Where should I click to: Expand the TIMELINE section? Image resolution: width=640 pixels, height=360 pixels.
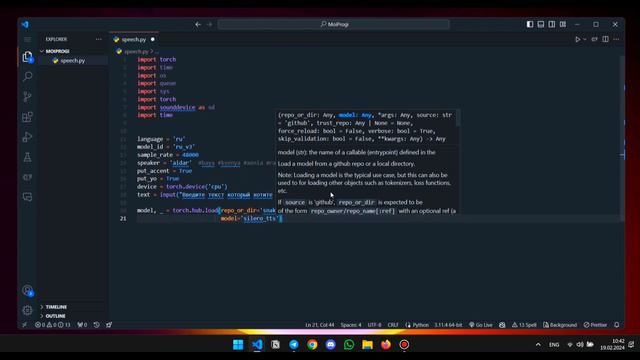click(x=73, y=307)
